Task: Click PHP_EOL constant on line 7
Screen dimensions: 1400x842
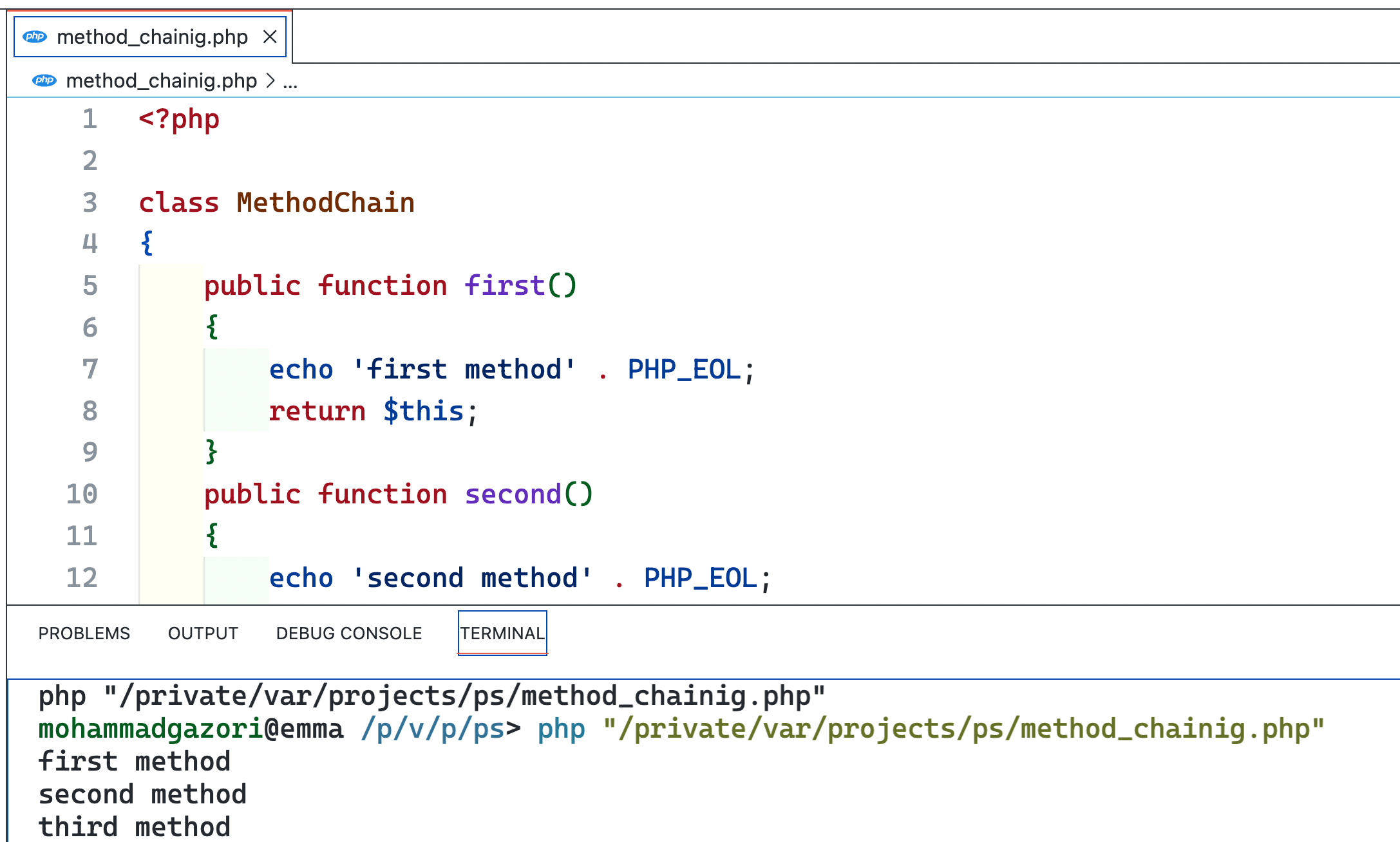Action: coord(685,370)
